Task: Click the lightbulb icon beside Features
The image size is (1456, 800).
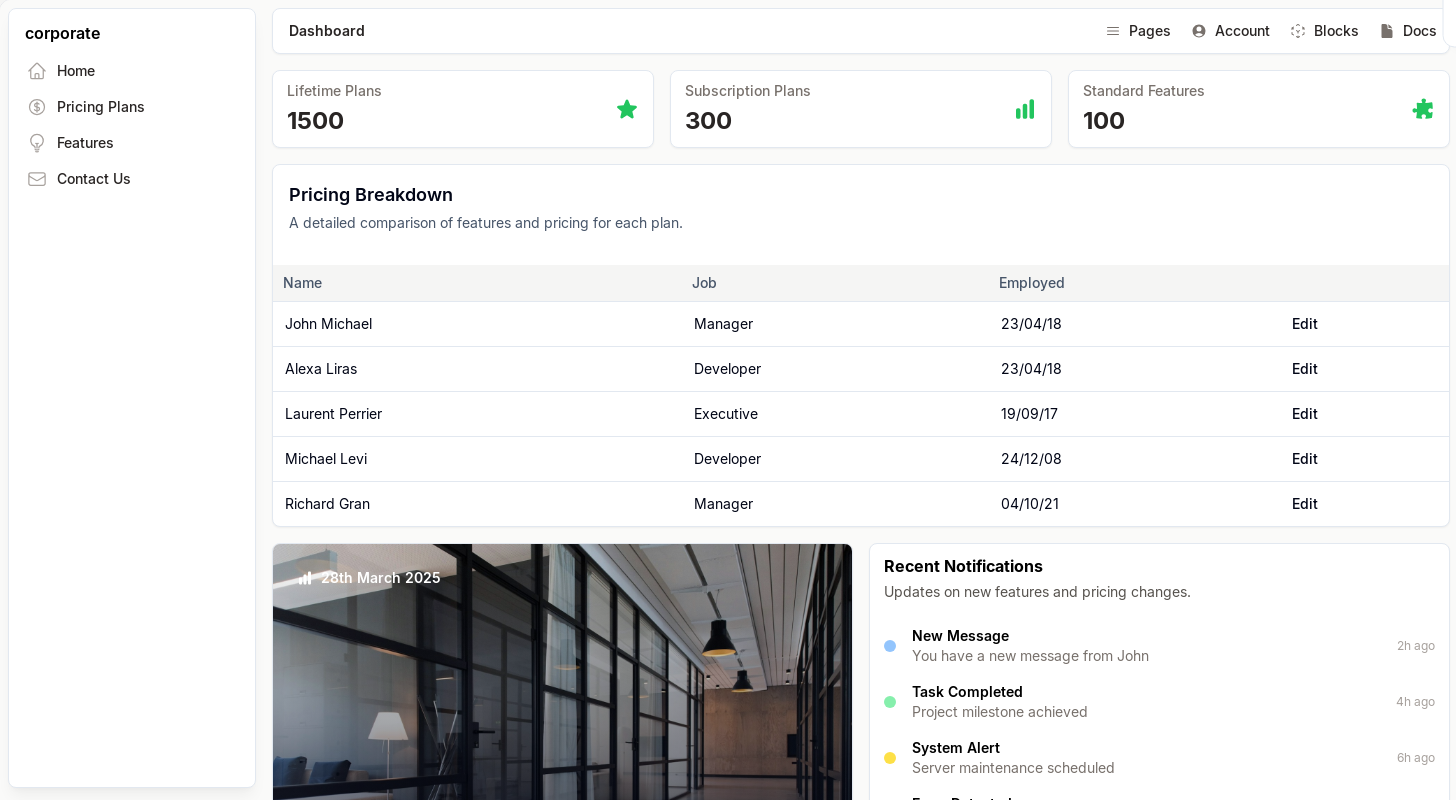Action: tap(37, 143)
